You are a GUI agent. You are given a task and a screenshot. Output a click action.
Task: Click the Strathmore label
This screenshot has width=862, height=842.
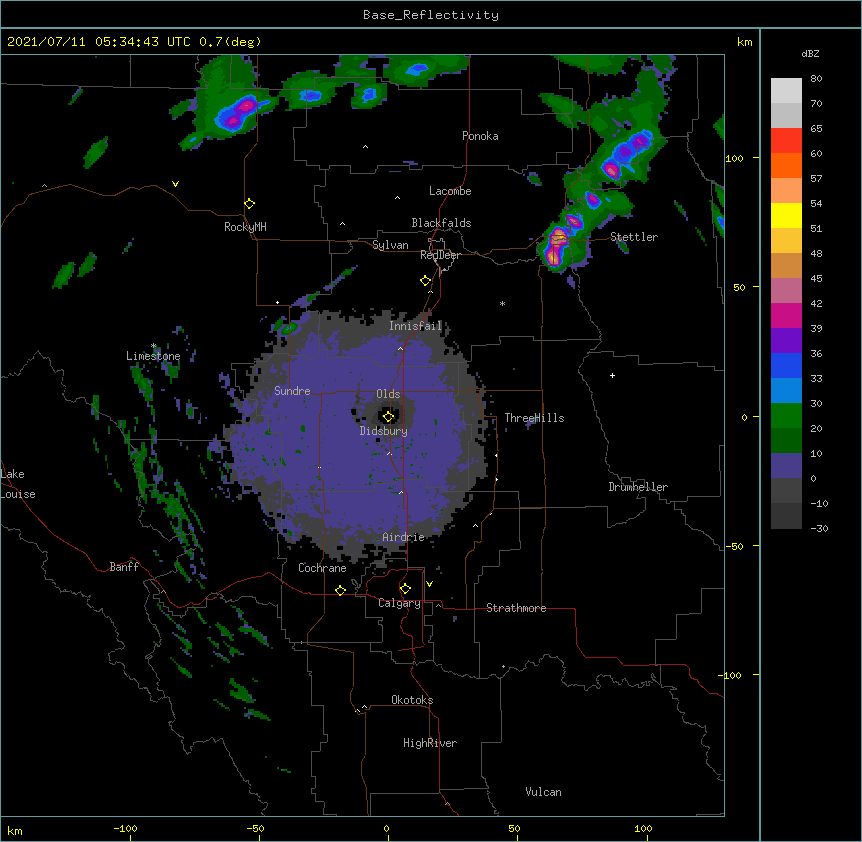click(516, 608)
